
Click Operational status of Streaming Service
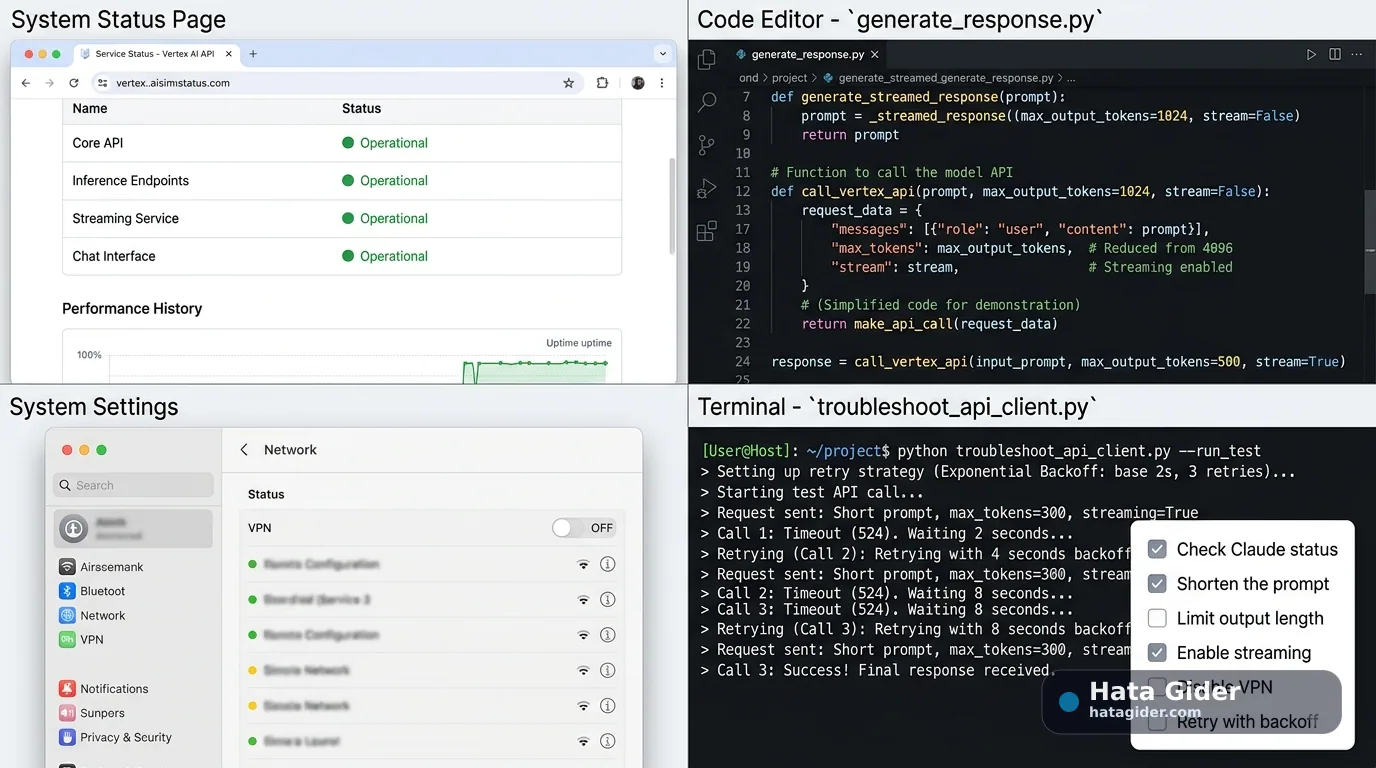(394, 218)
